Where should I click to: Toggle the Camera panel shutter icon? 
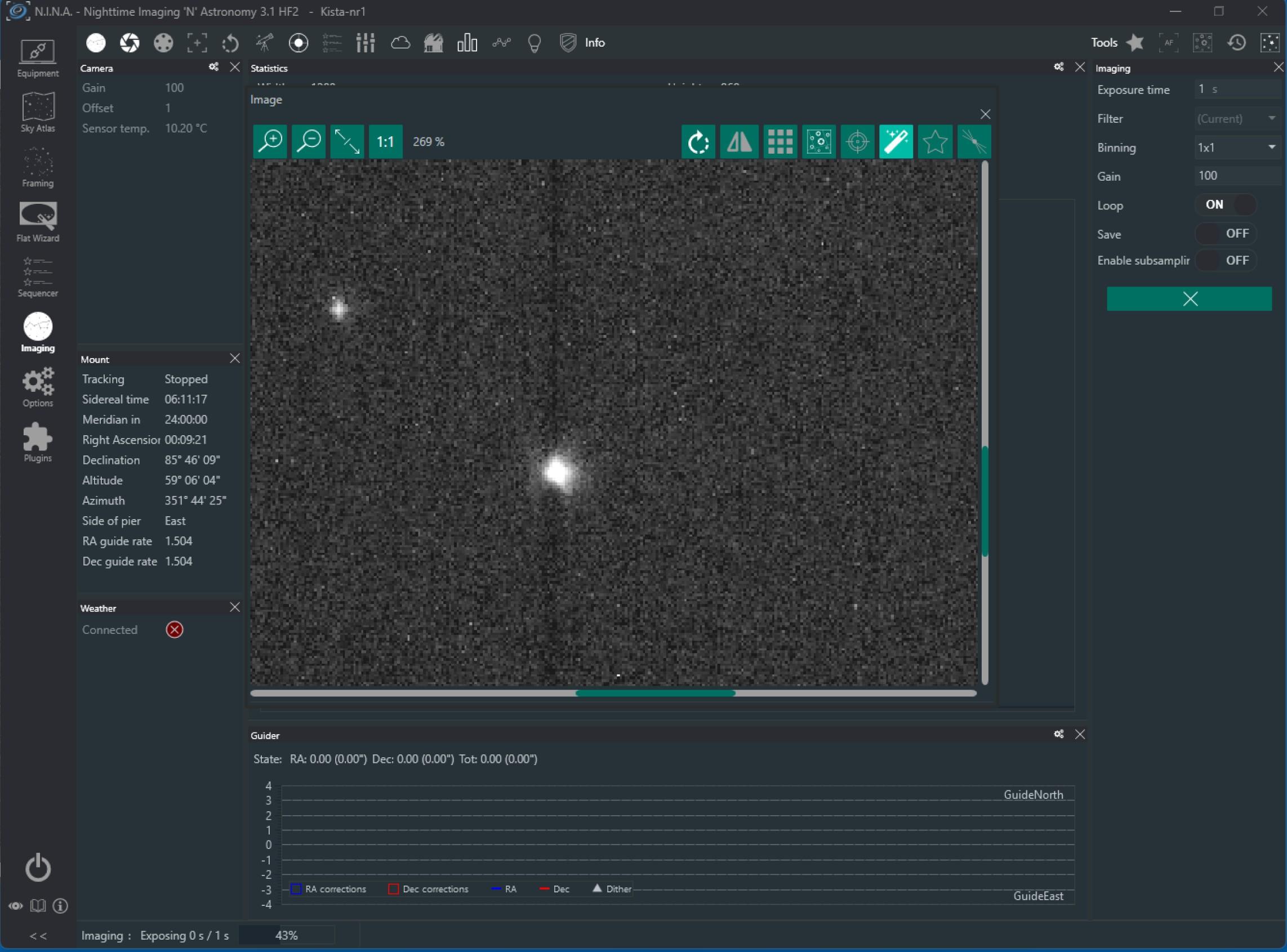pos(130,43)
